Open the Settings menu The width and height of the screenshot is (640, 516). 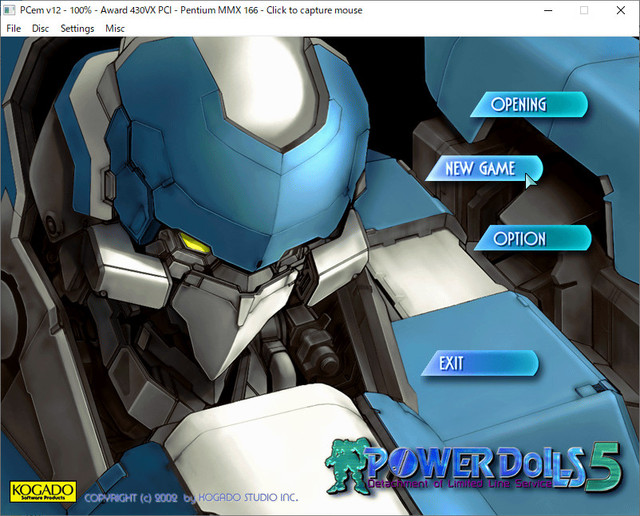pos(77,28)
